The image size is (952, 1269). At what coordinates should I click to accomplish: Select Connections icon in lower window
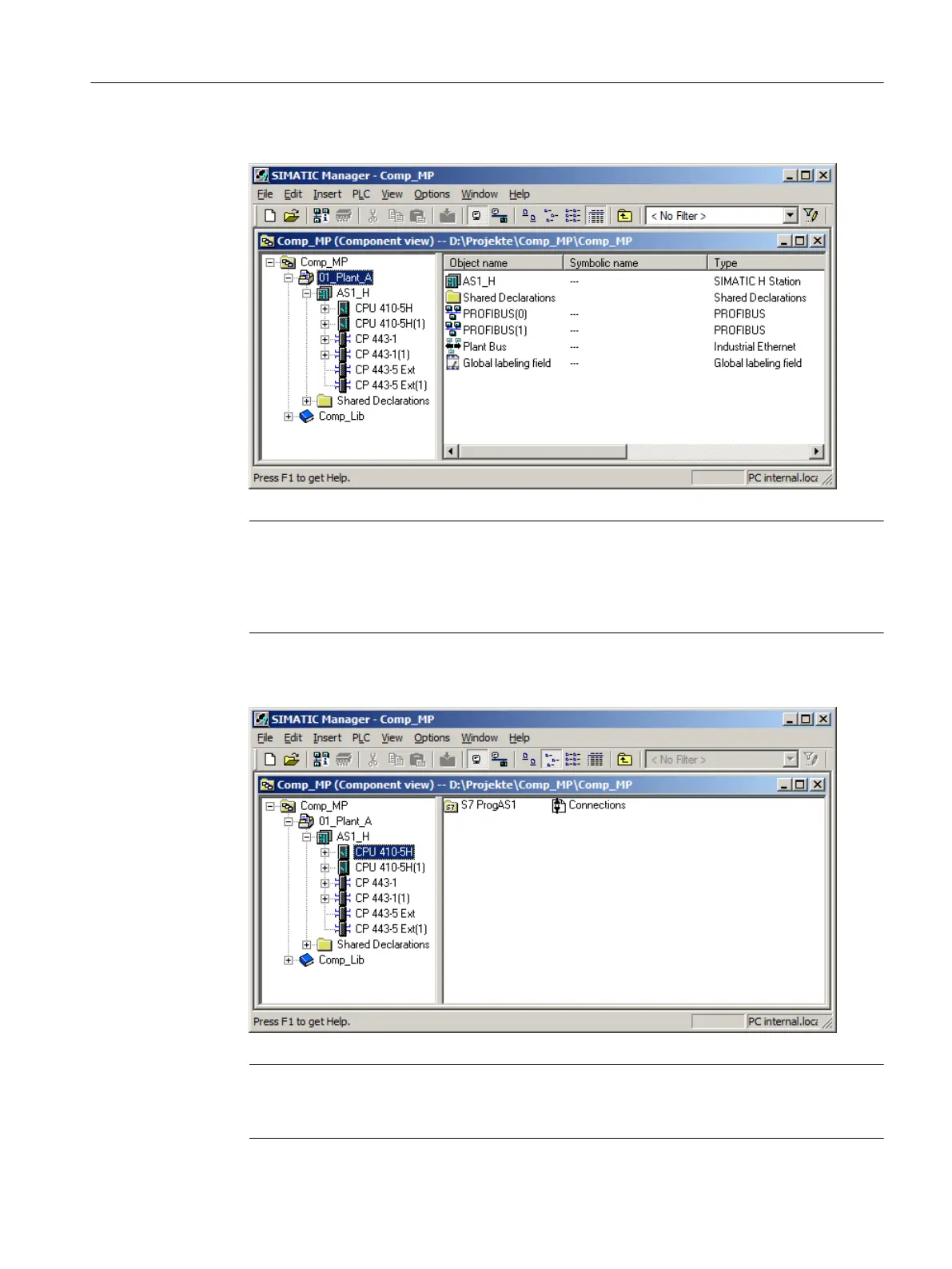[x=559, y=806]
